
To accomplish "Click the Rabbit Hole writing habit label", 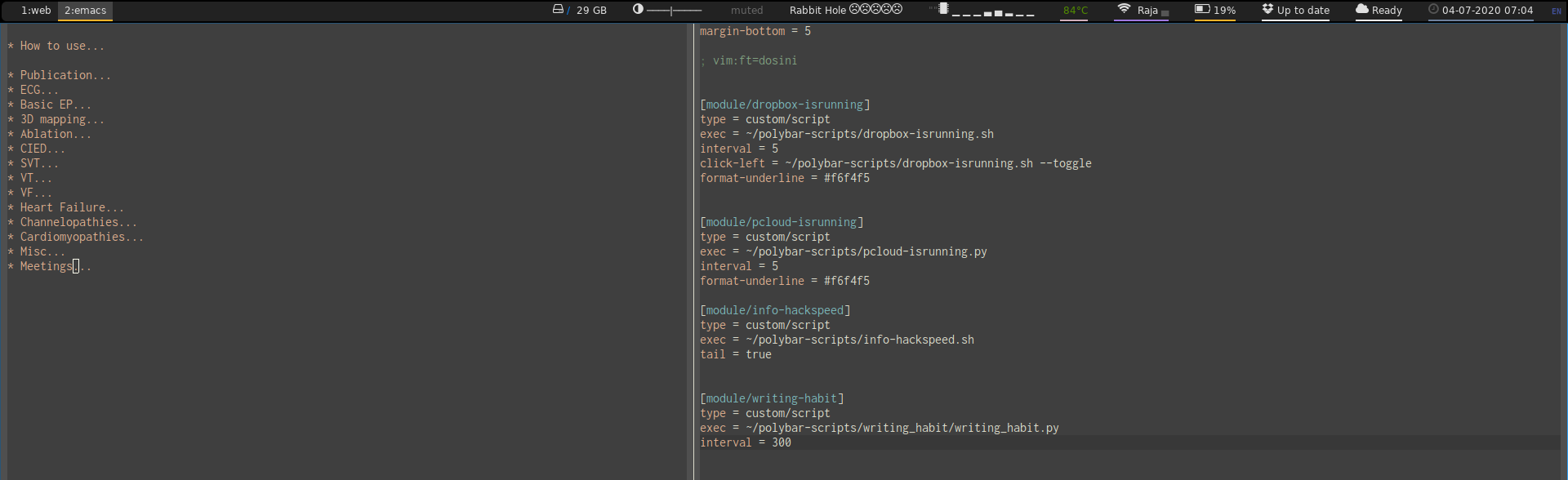I will [817, 11].
